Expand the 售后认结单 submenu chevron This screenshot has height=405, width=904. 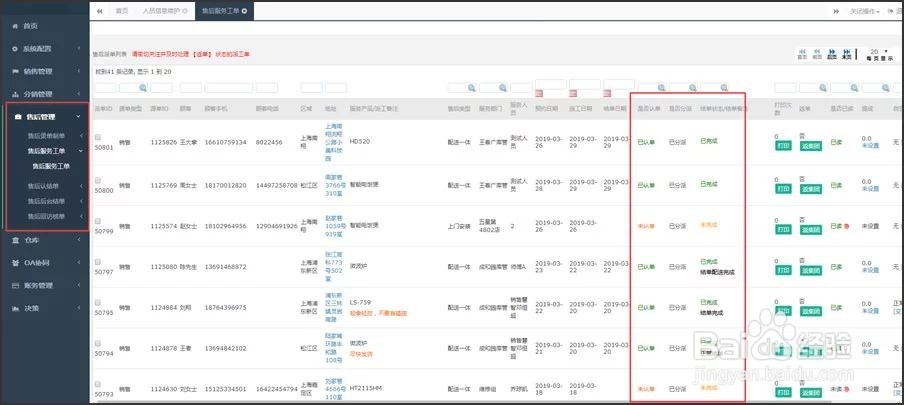tap(81, 186)
